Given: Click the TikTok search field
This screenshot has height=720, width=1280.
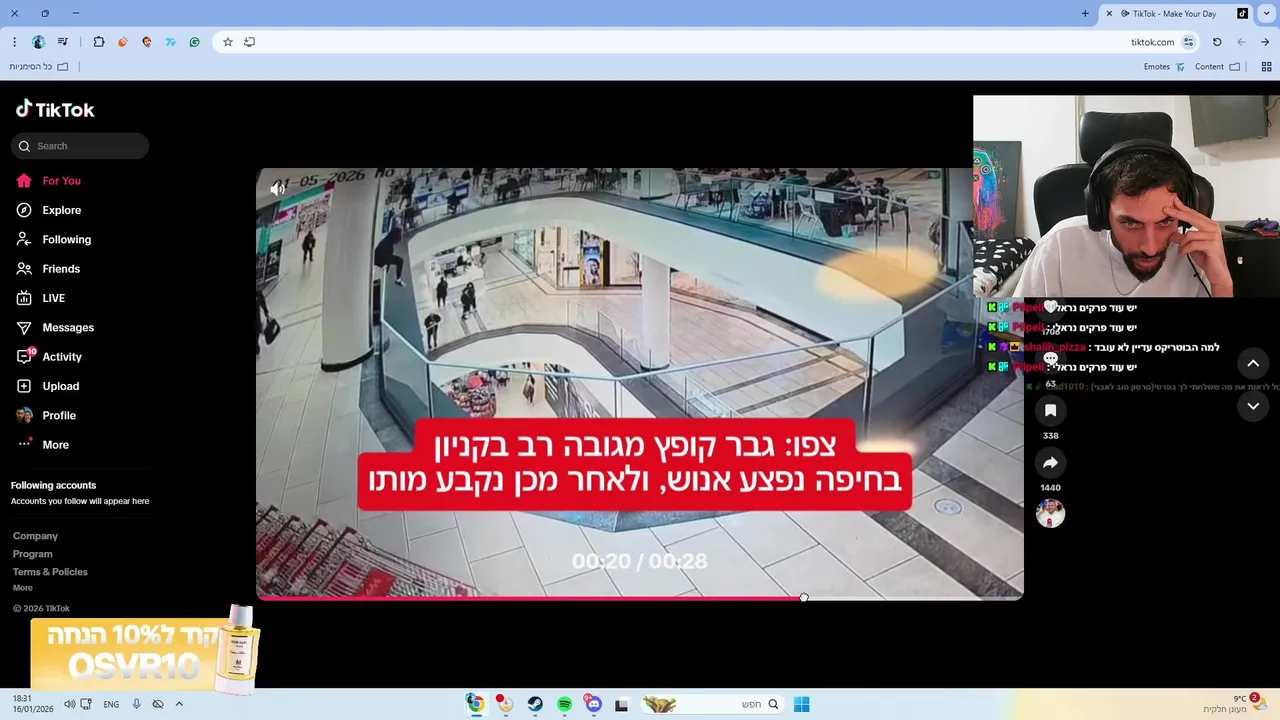Looking at the screenshot, I should (x=80, y=146).
